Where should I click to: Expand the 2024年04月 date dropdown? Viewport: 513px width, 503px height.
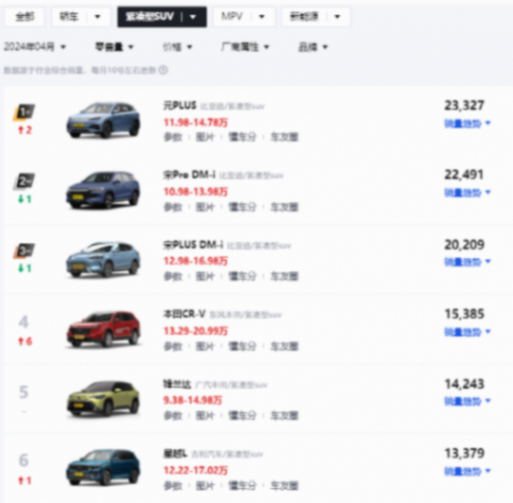point(35,47)
